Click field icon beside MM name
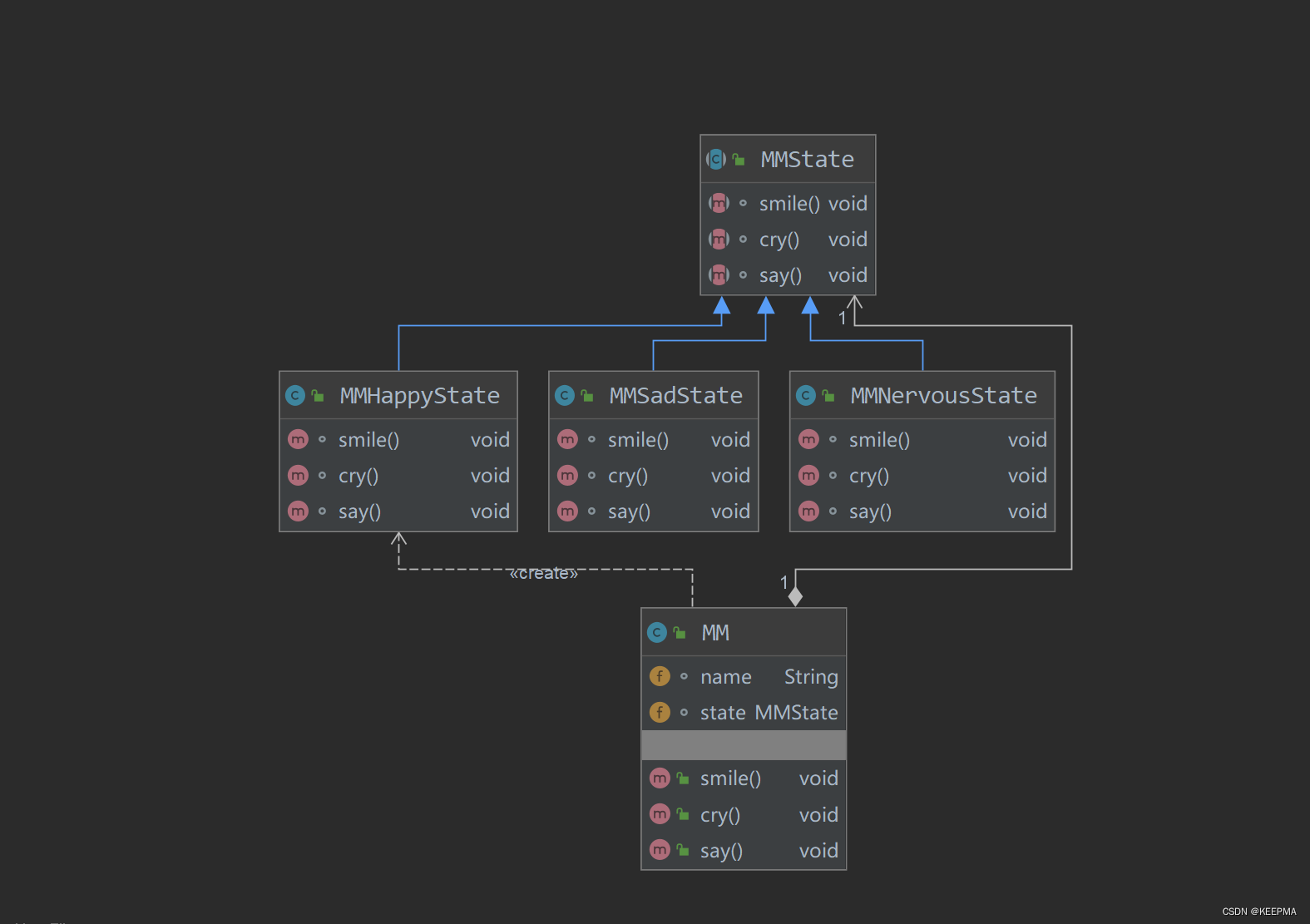Image resolution: width=1310 pixels, height=924 pixels. click(660, 676)
